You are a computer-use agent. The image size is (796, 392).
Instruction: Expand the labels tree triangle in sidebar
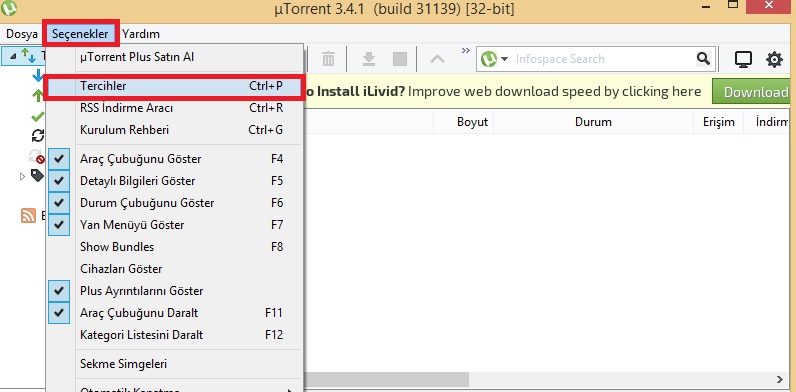coord(22,176)
